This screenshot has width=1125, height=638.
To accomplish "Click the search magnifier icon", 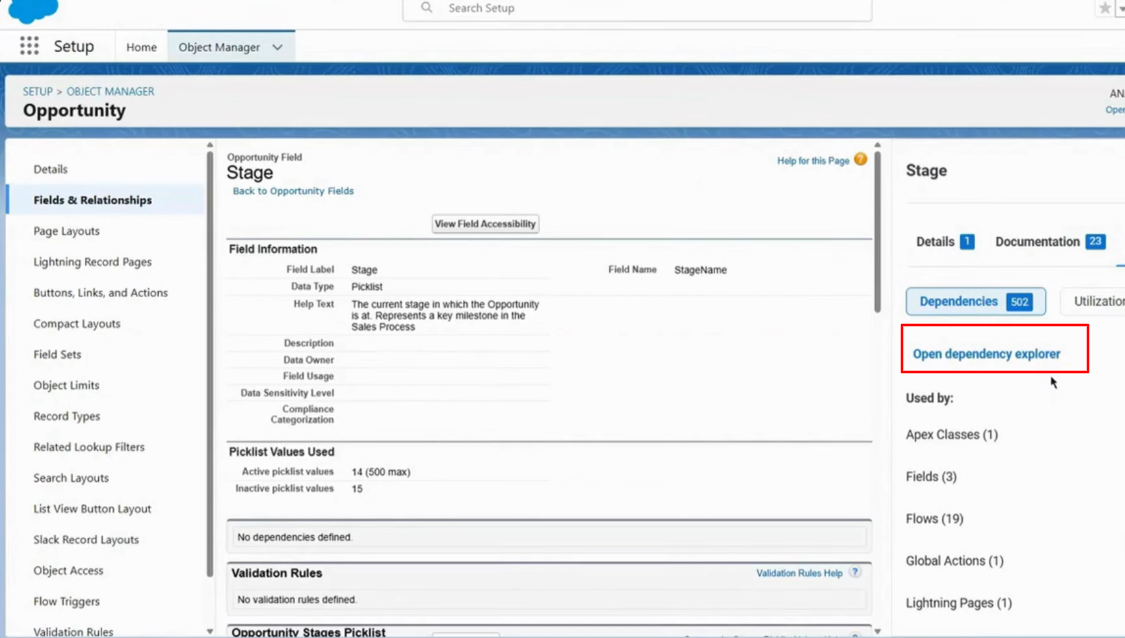I will pos(427,8).
